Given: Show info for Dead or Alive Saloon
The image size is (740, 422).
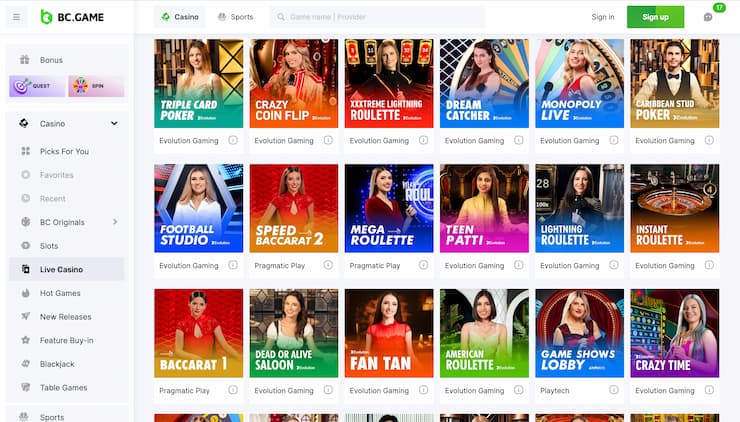Looking at the screenshot, I should tap(328, 390).
